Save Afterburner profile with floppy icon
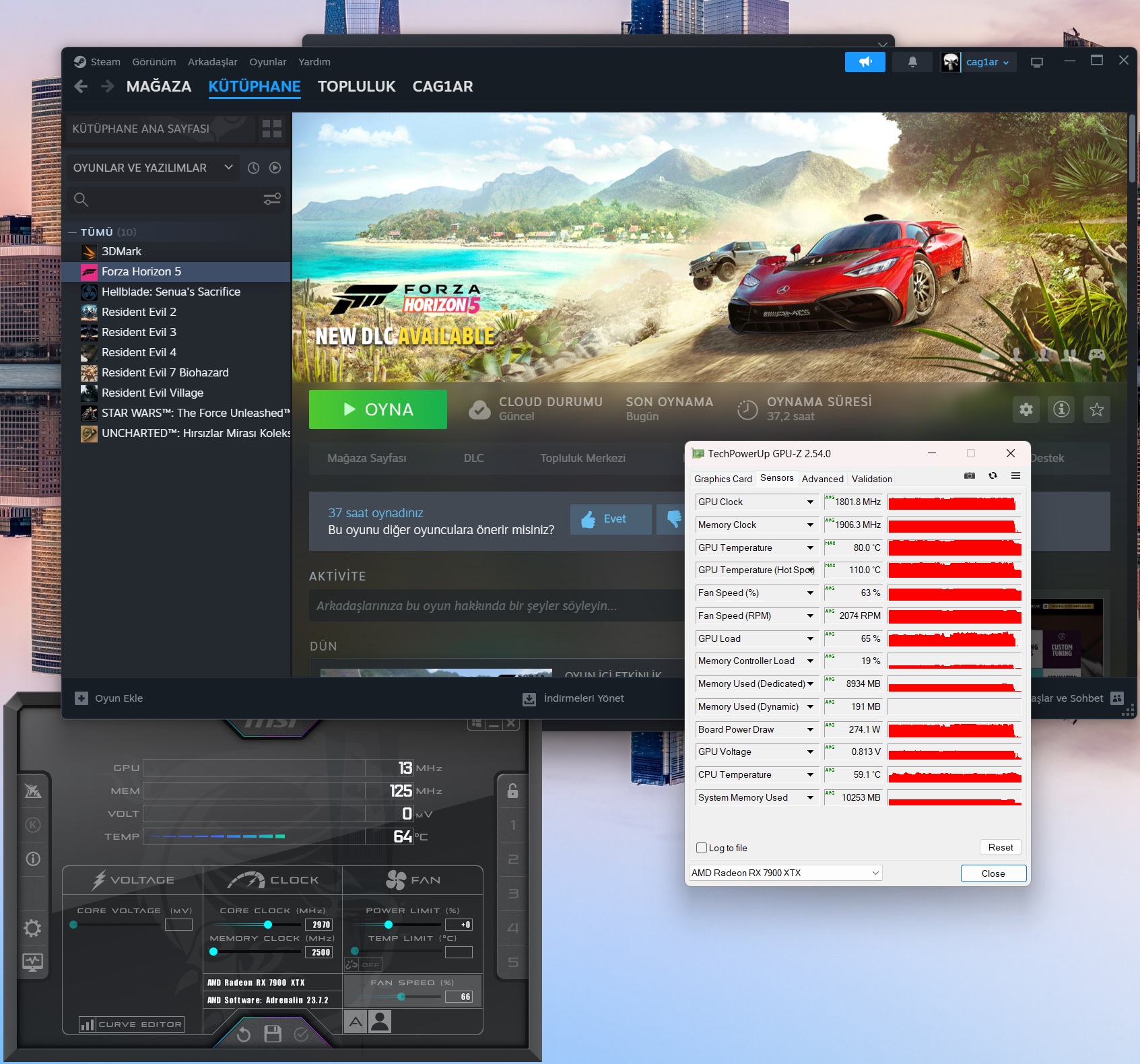Viewport: 1140px width, 1064px height. point(273,1034)
